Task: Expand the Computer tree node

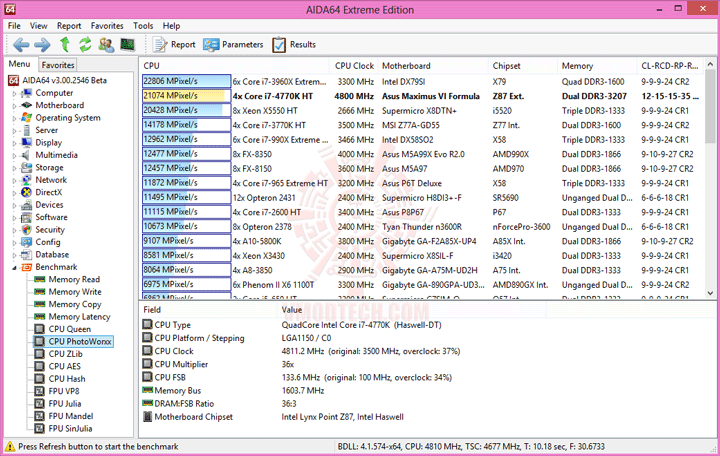Action: pyautogui.click(x=14, y=93)
